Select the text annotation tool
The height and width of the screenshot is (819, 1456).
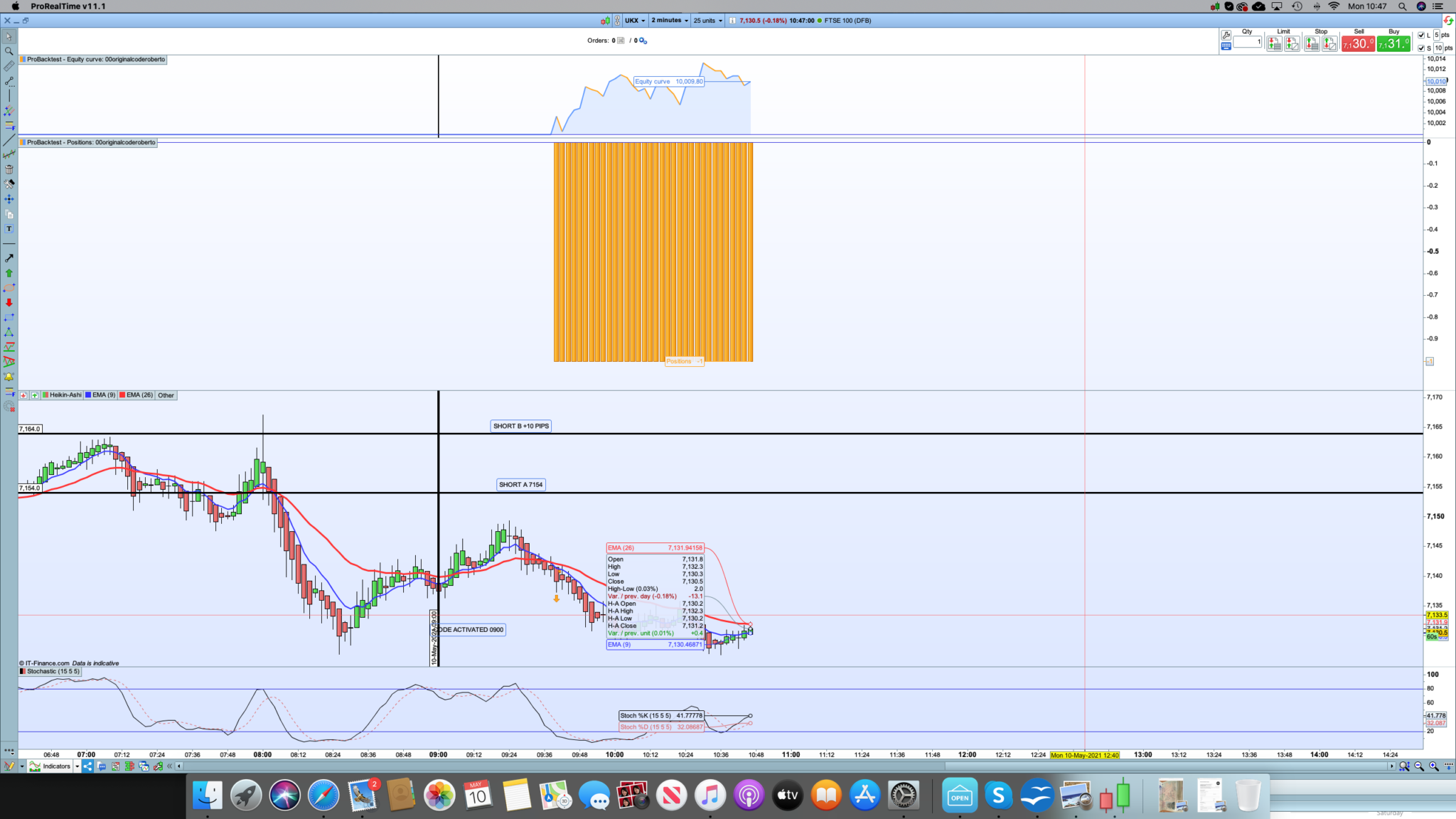click(9, 229)
